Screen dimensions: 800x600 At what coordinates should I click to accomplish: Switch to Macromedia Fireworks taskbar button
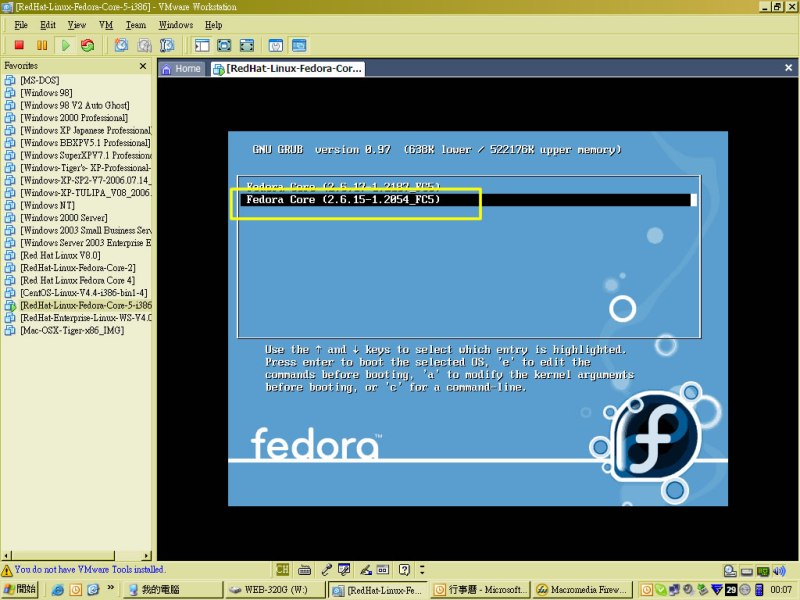(584, 590)
